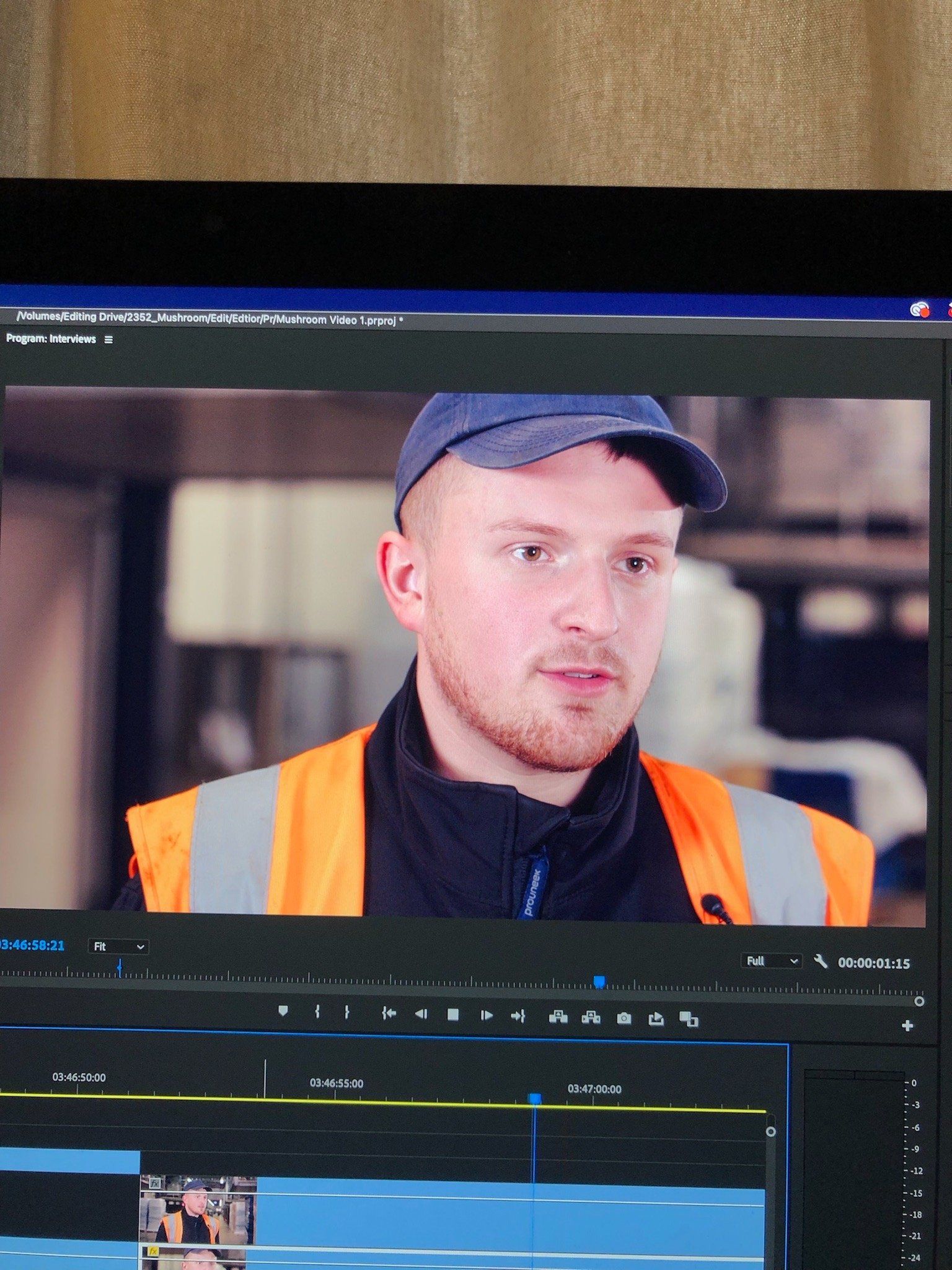Open the Full playback resolution dropdown
This screenshot has height=1270, width=952.
tap(772, 961)
